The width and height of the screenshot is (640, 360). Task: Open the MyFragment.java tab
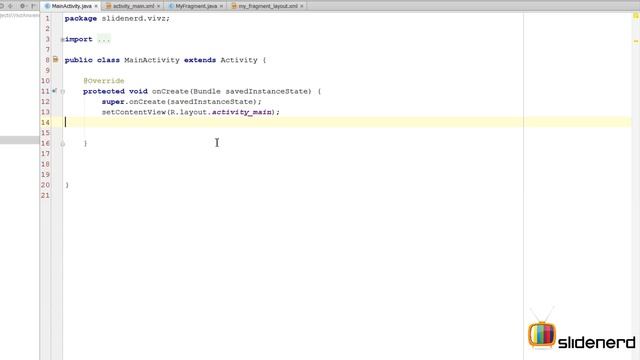click(196, 6)
